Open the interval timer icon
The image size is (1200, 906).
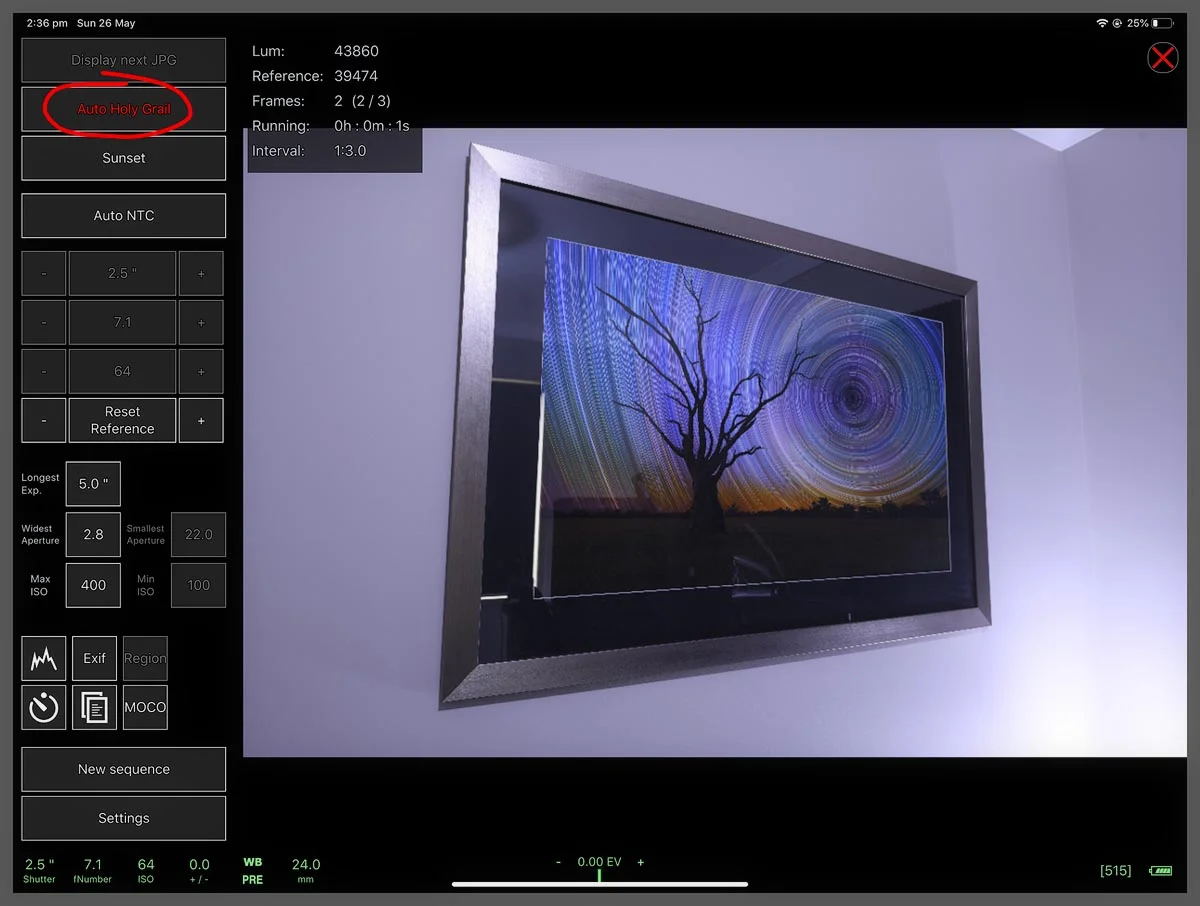pos(44,707)
